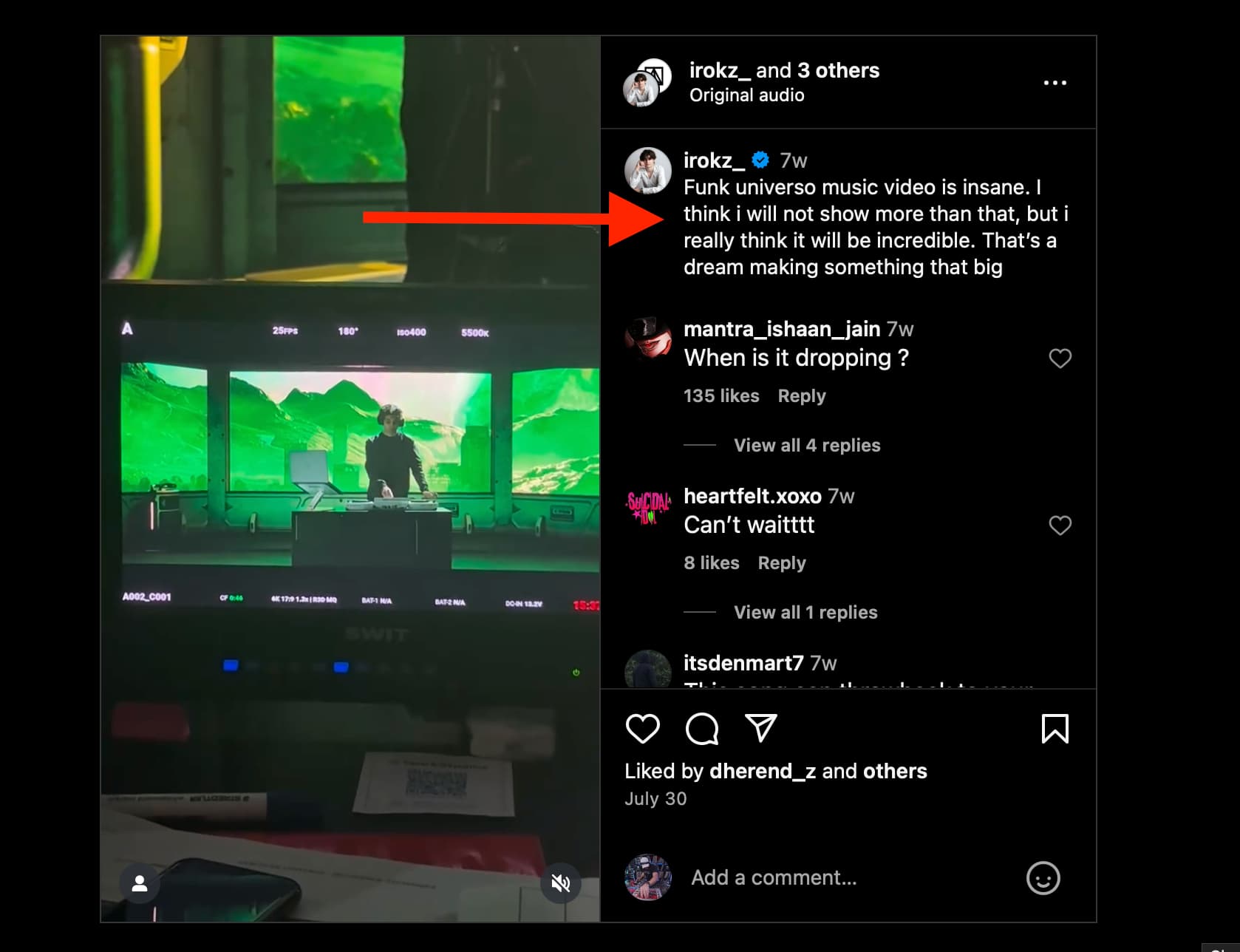
Task: View the 135 likes list
Action: coord(721,396)
